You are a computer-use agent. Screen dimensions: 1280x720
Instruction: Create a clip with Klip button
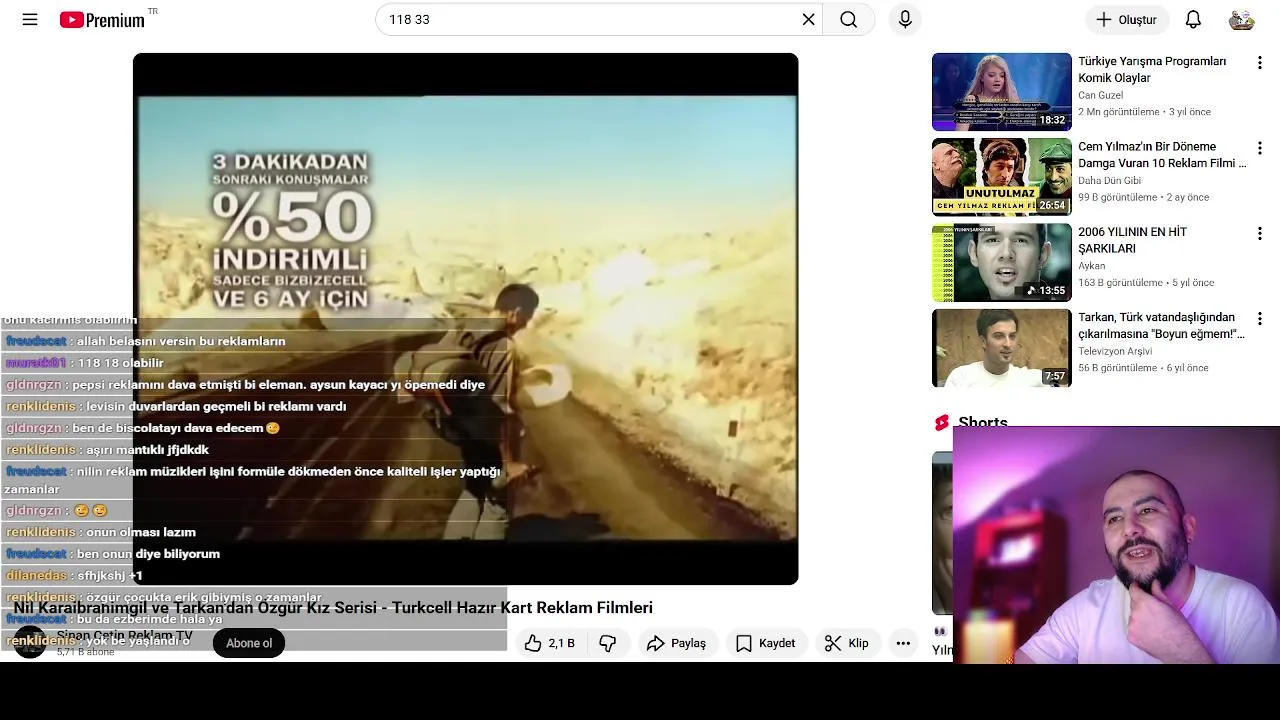(847, 643)
